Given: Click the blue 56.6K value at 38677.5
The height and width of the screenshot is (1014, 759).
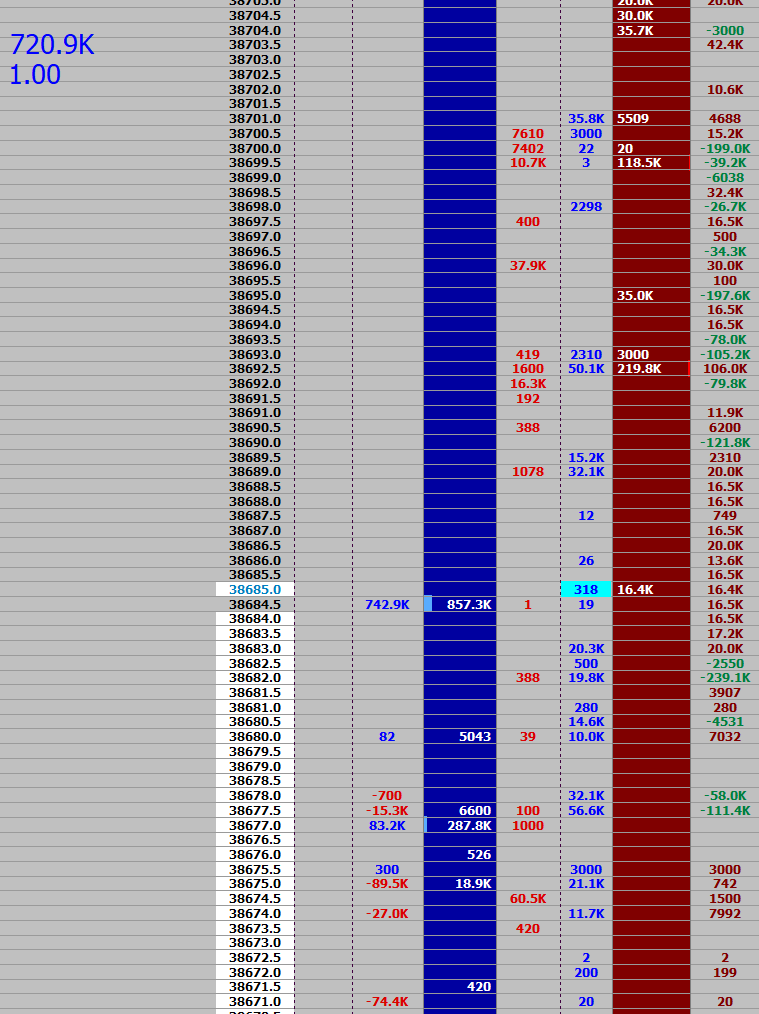Looking at the screenshot, I should click(x=586, y=810).
